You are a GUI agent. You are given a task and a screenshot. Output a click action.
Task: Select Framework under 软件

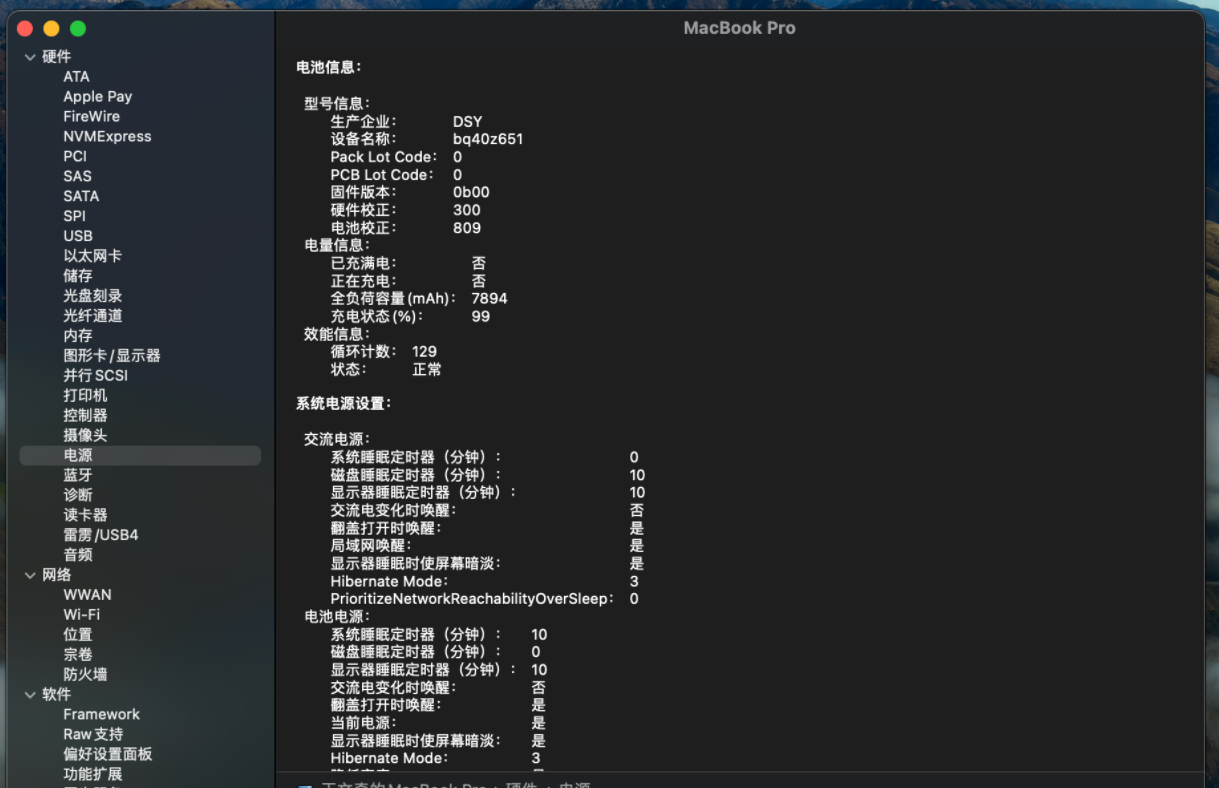101,714
